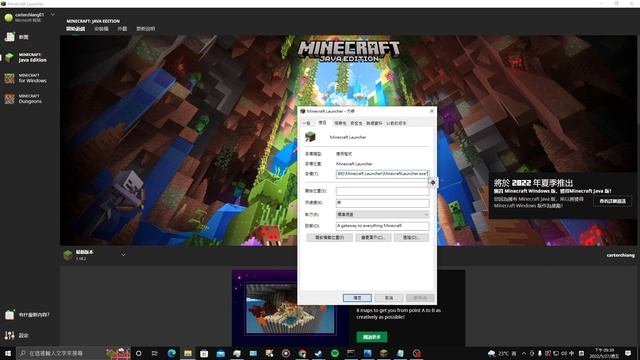
Task: Open the 一般 (General) tab in Properties
Action: 307,123
